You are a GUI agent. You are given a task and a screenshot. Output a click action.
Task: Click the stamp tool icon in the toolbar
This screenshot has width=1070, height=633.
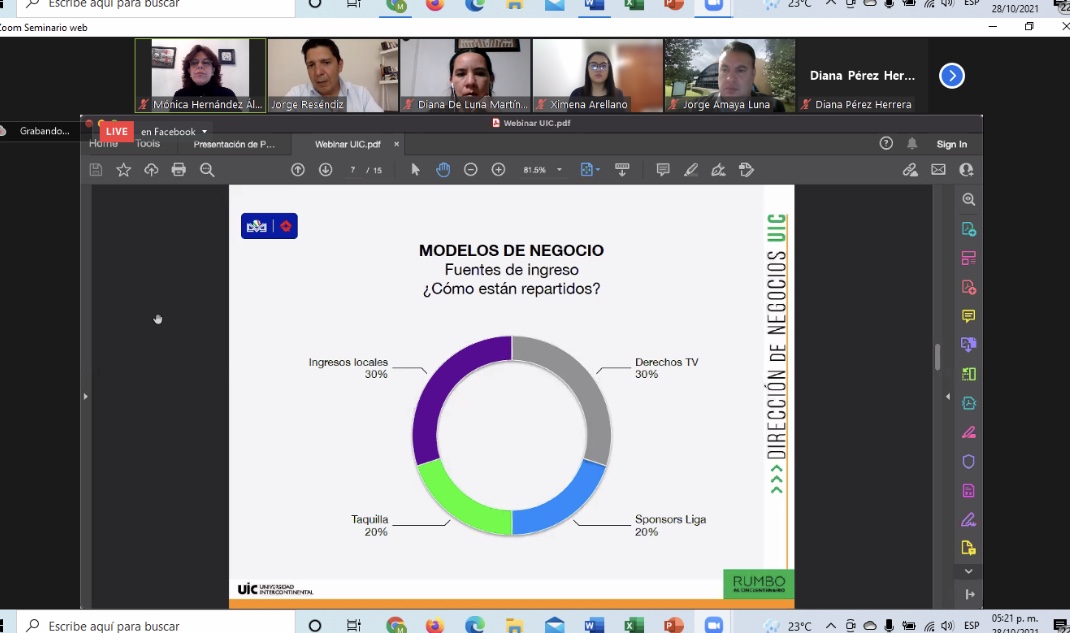point(747,170)
